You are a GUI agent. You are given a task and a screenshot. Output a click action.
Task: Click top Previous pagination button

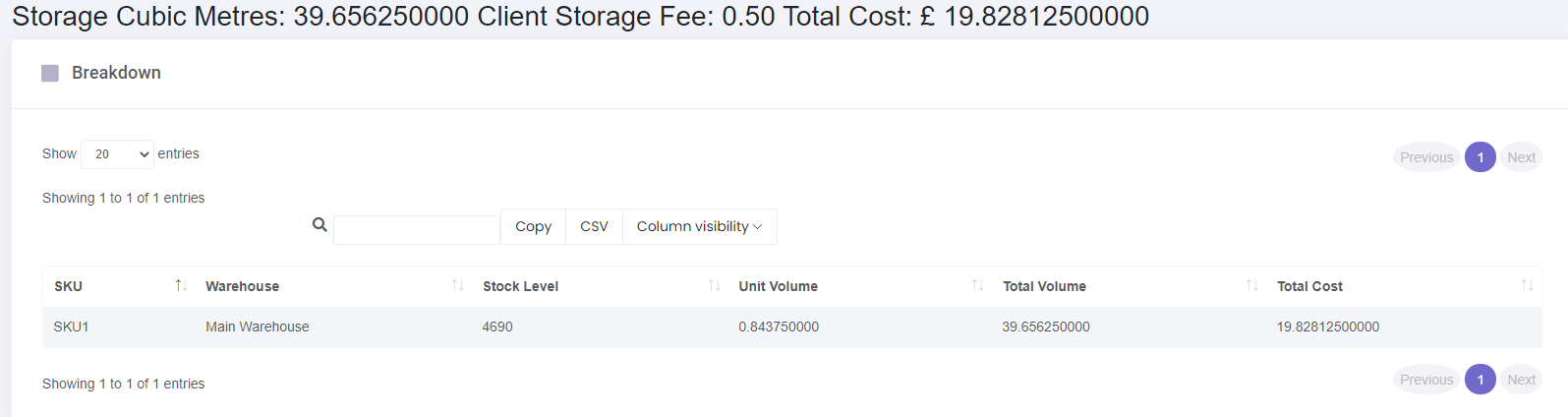pos(1426,157)
